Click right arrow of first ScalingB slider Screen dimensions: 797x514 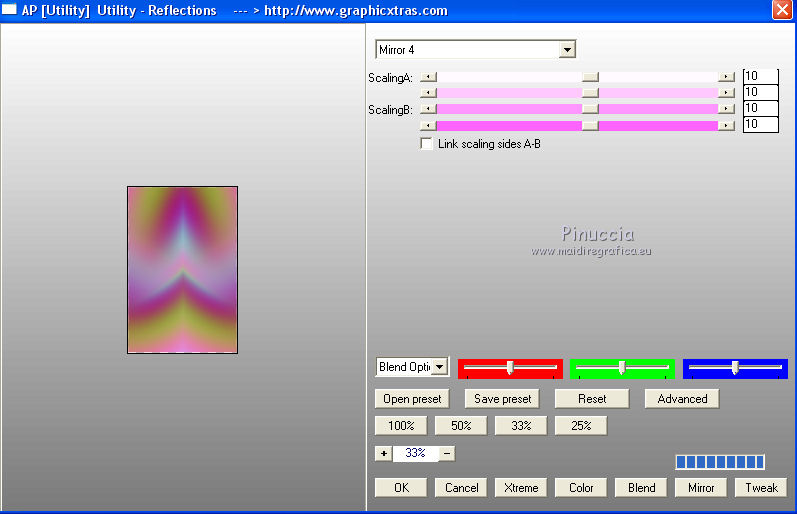tap(726, 109)
